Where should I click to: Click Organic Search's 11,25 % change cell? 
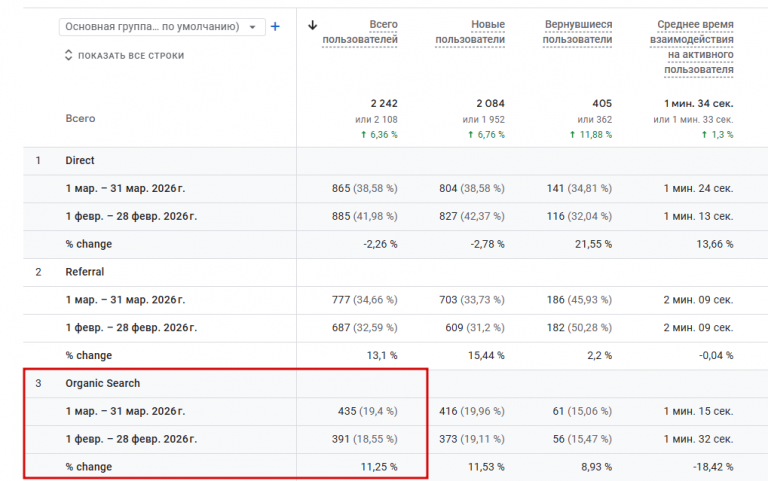377,467
